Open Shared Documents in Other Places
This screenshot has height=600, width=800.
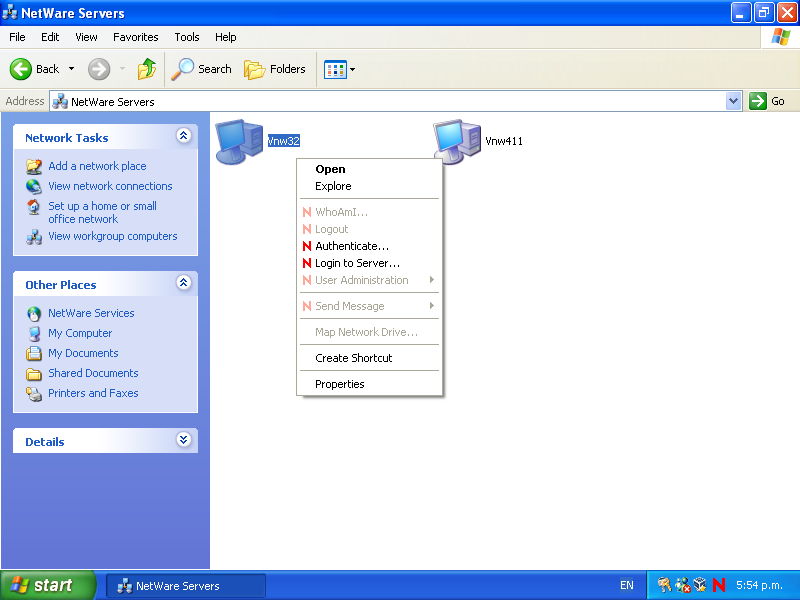[x=93, y=373]
